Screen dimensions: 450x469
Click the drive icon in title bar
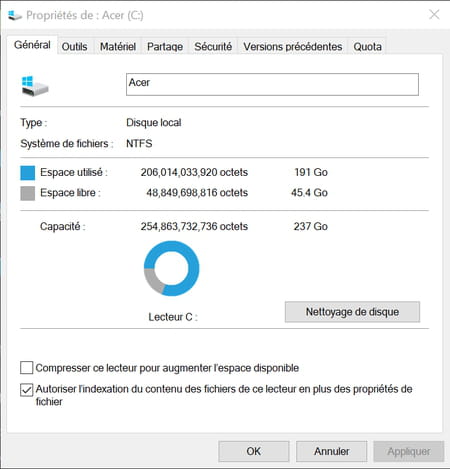click(15, 15)
